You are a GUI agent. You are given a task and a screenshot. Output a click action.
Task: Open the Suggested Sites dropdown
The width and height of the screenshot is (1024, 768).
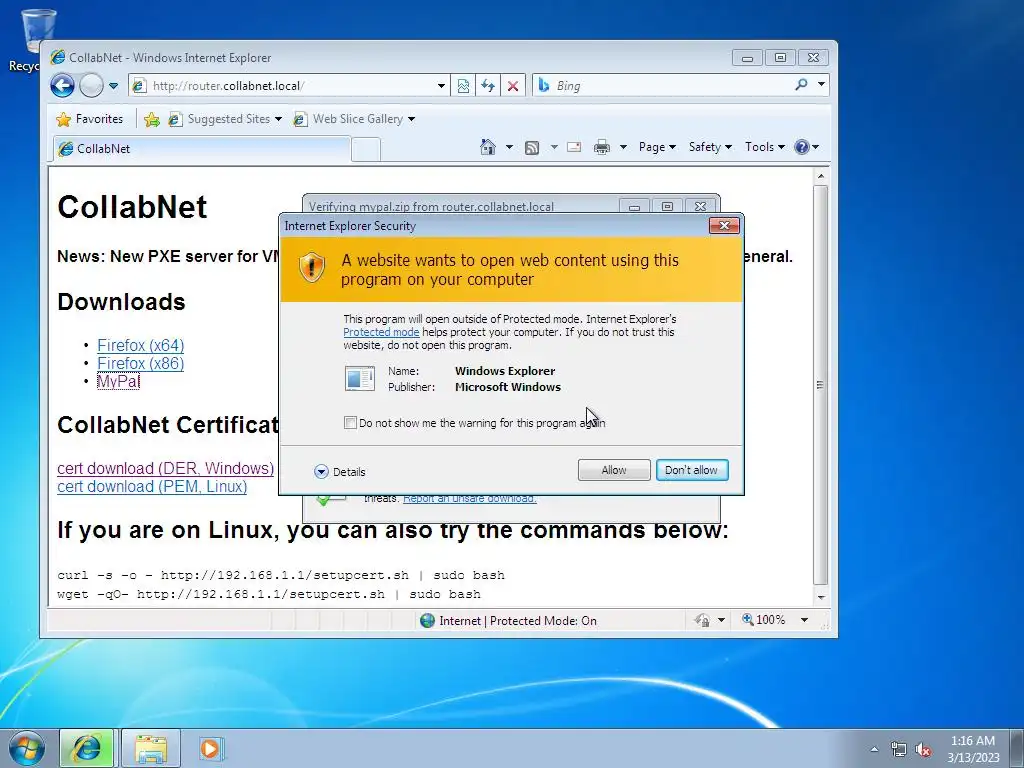coord(225,119)
